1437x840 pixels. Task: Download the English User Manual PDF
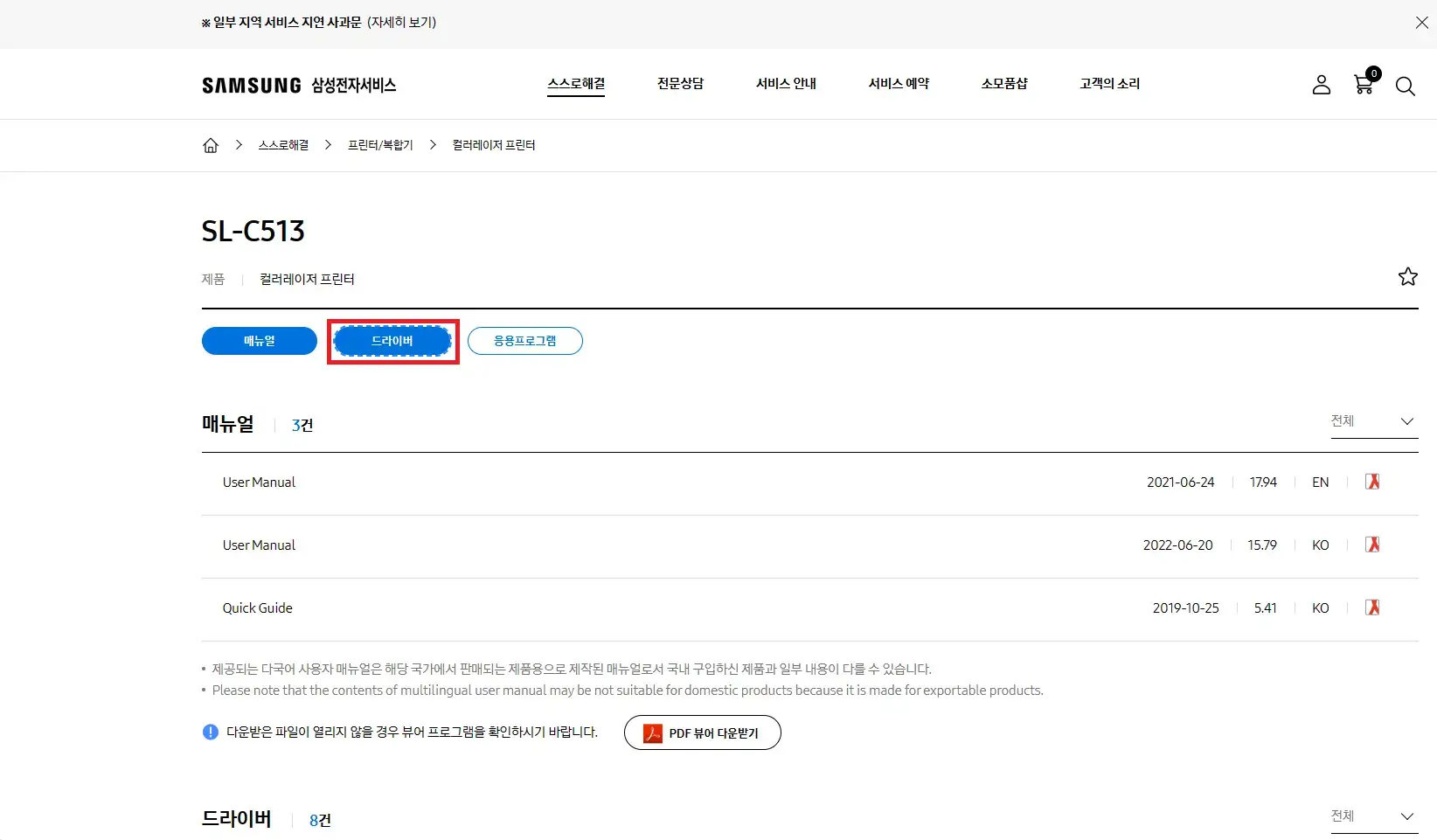[1372, 482]
